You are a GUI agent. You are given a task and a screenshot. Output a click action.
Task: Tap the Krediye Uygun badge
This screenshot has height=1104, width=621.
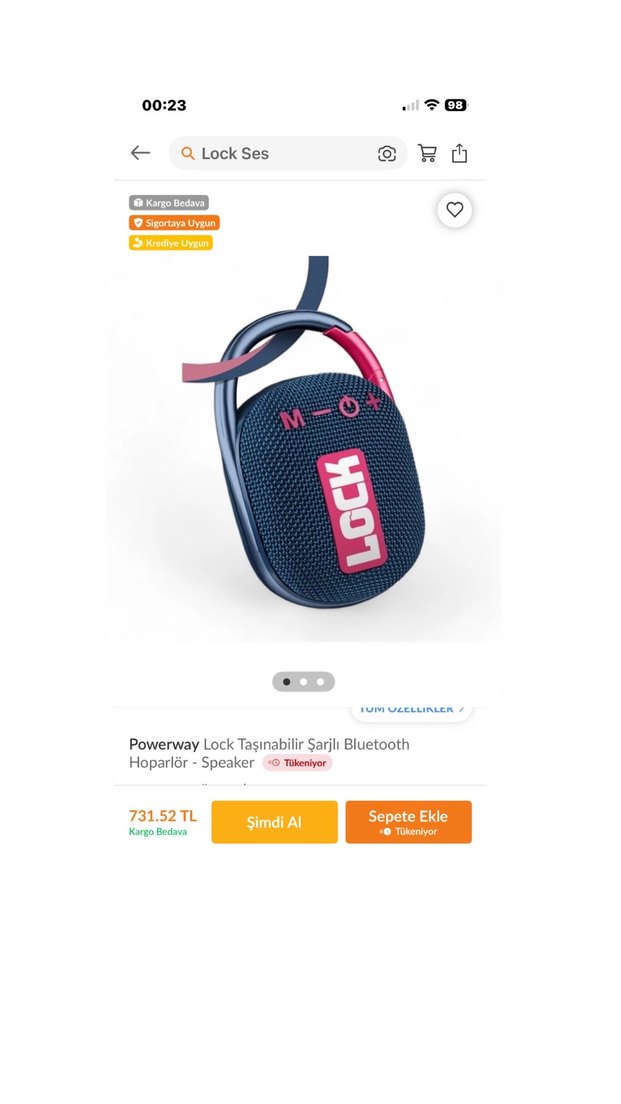pos(171,243)
